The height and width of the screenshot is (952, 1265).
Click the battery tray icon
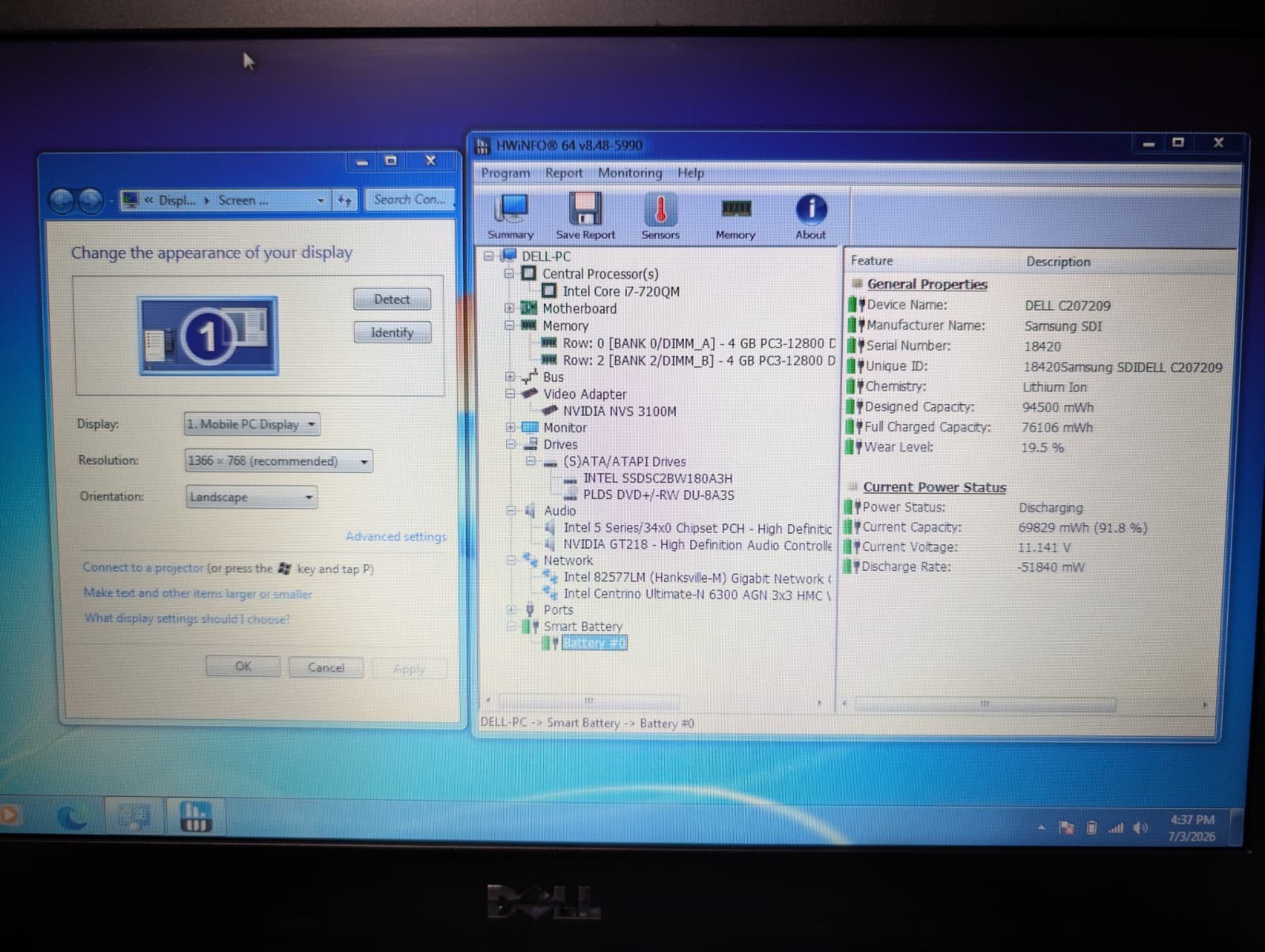[1091, 827]
